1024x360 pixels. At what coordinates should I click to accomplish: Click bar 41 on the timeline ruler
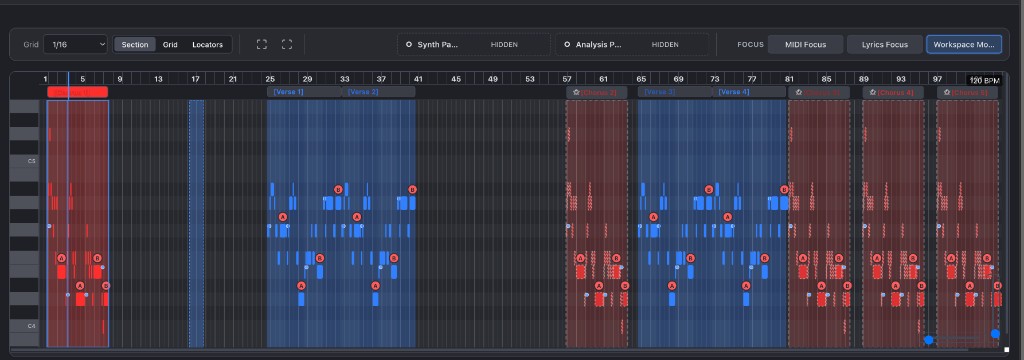pyautogui.click(x=419, y=79)
